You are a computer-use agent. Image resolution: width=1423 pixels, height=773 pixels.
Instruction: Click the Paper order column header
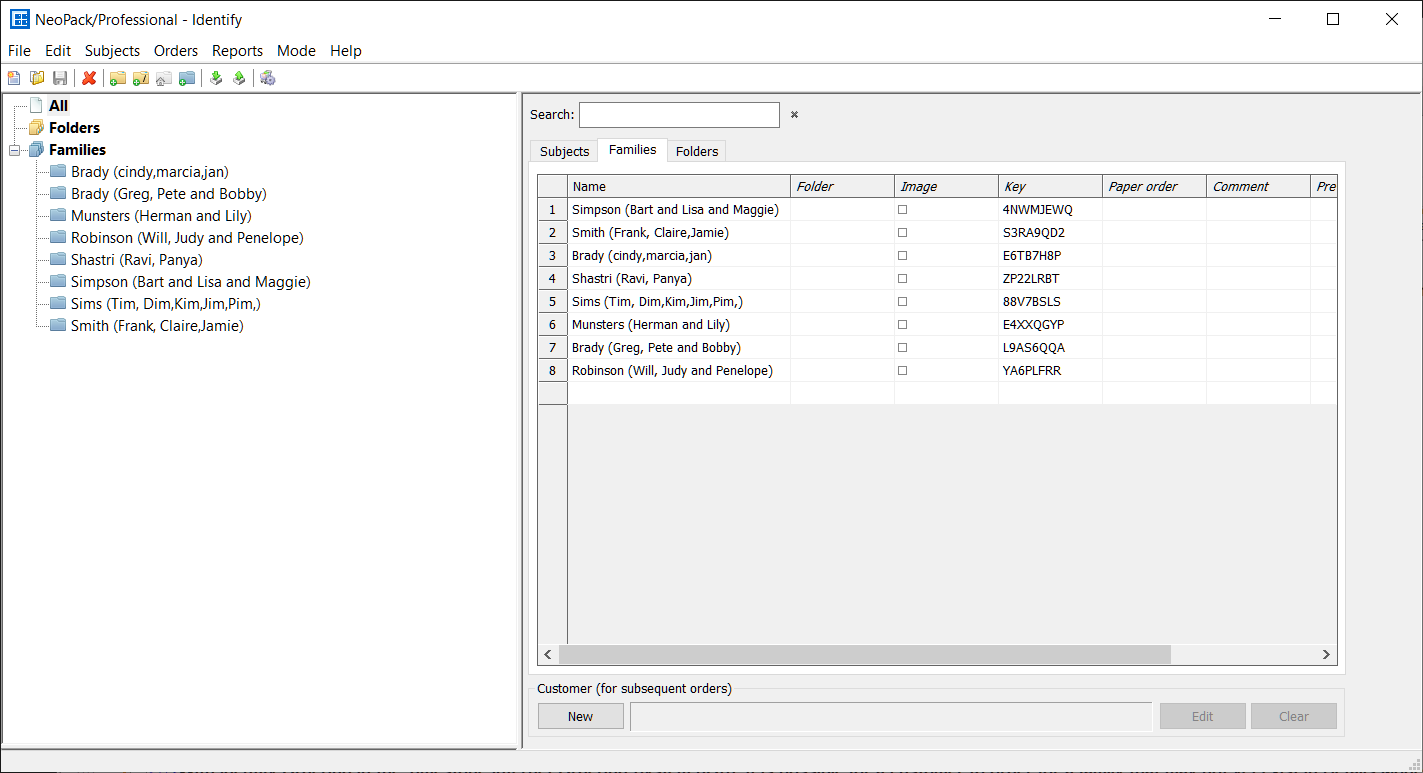(1154, 187)
